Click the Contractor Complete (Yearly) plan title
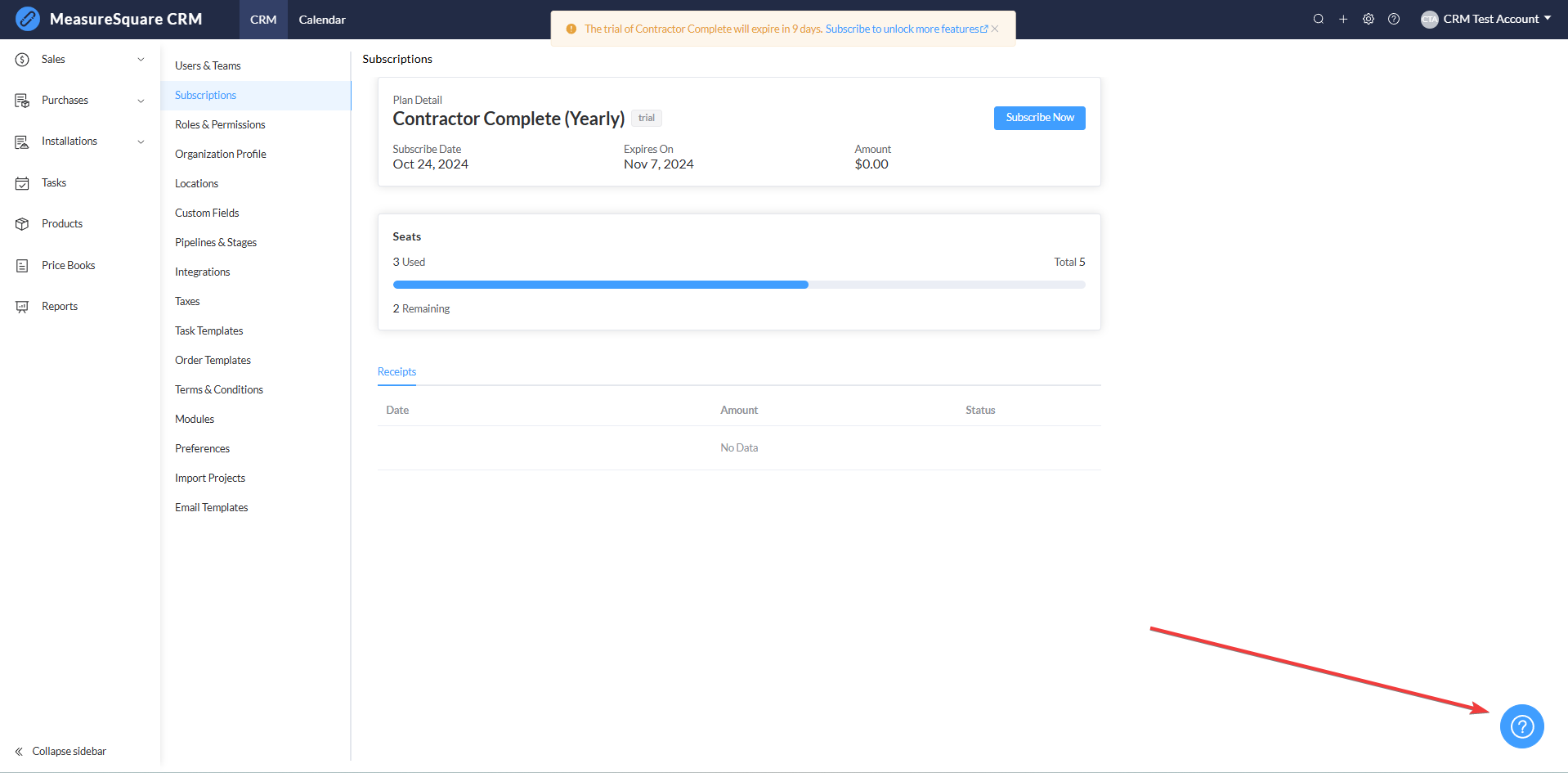Image resolution: width=1568 pixels, height=773 pixels. click(508, 119)
